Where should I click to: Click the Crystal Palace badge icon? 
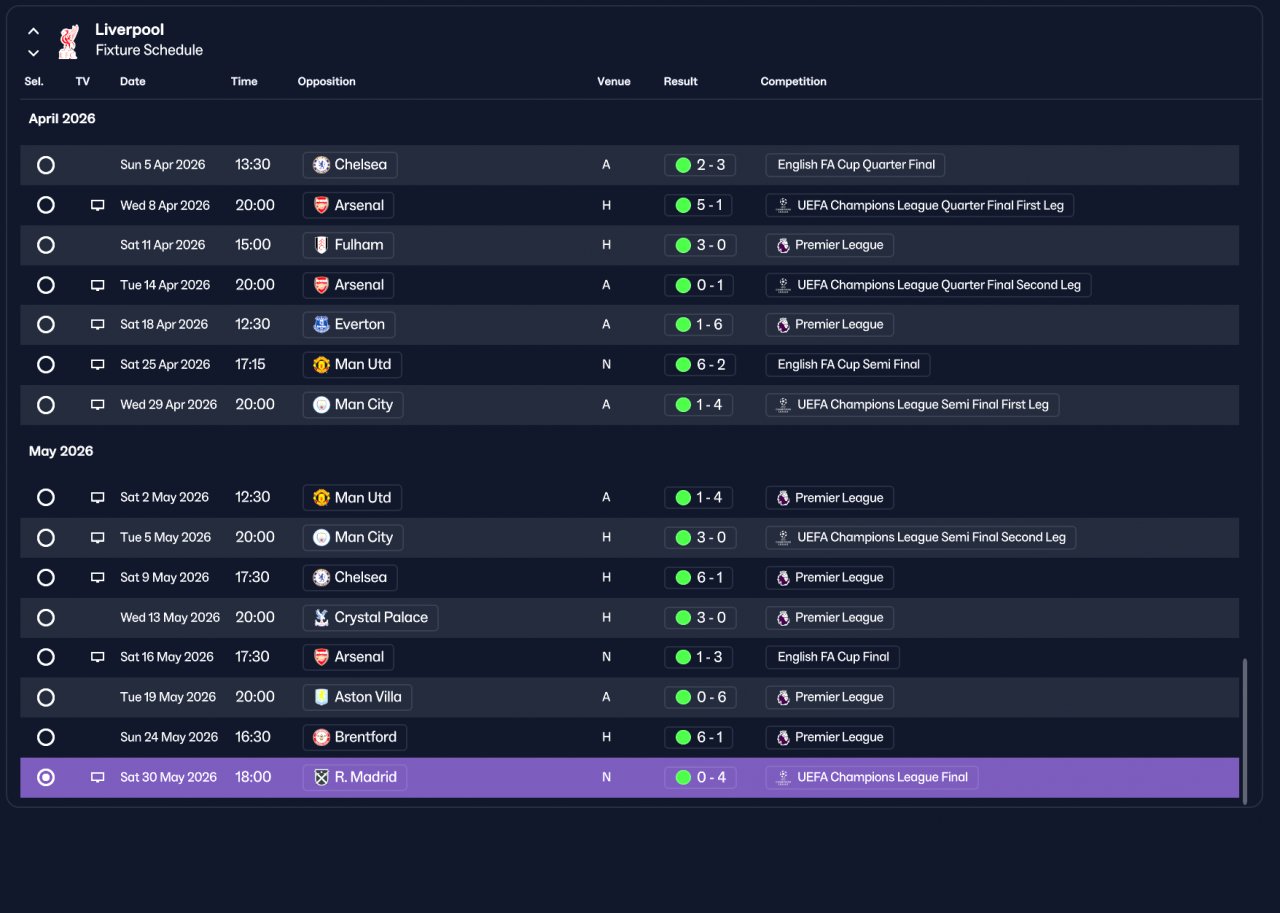(321, 617)
